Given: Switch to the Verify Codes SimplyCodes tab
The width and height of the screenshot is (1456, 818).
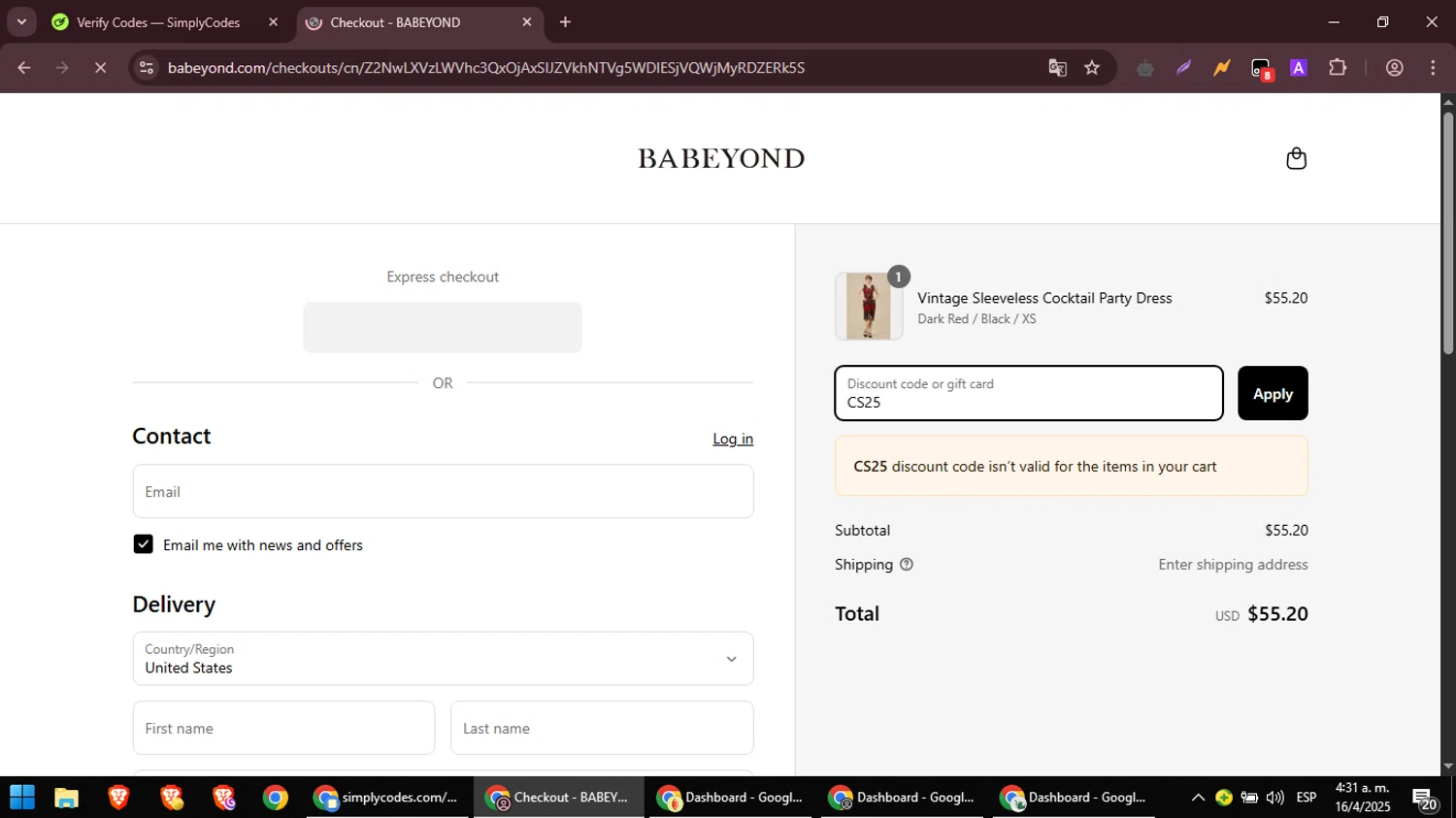Looking at the screenshot, I should (159, 22).
